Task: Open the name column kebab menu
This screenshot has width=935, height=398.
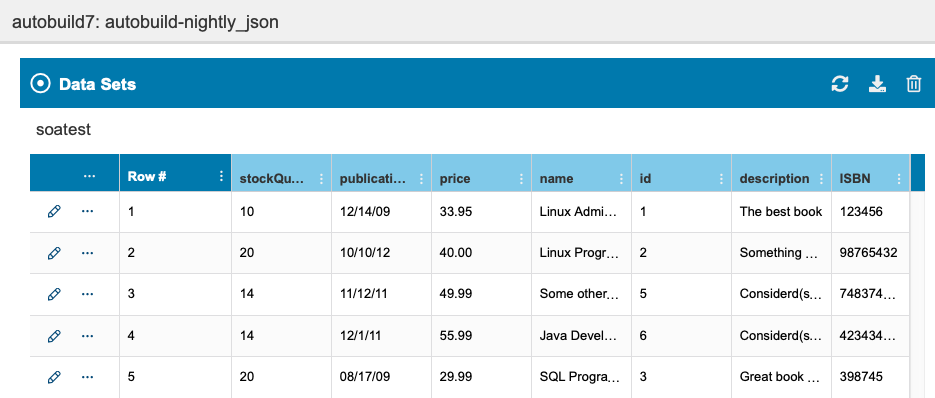Action: pos(621,178)
